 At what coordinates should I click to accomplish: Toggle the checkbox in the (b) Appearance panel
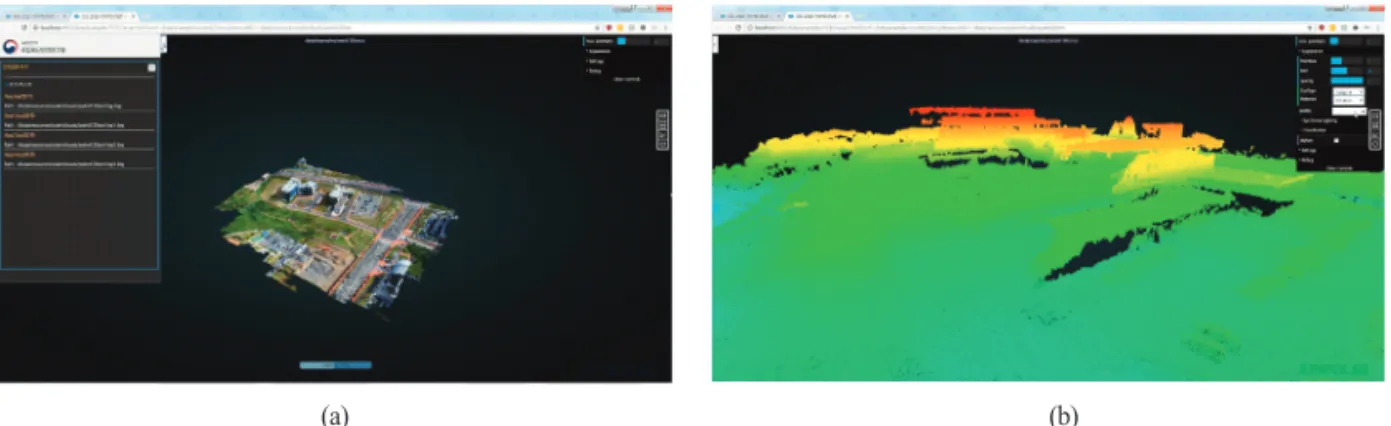pyautogui.click(x=1336, y=140)
